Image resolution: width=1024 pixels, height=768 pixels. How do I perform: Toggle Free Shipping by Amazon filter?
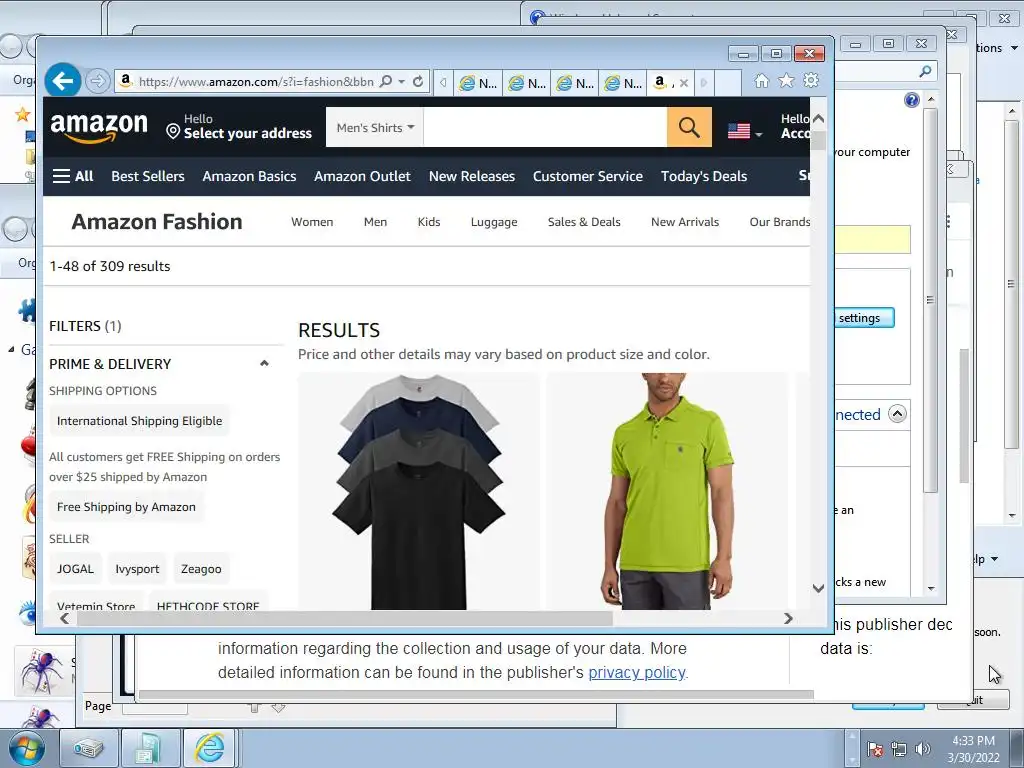[x=126, y=507]
